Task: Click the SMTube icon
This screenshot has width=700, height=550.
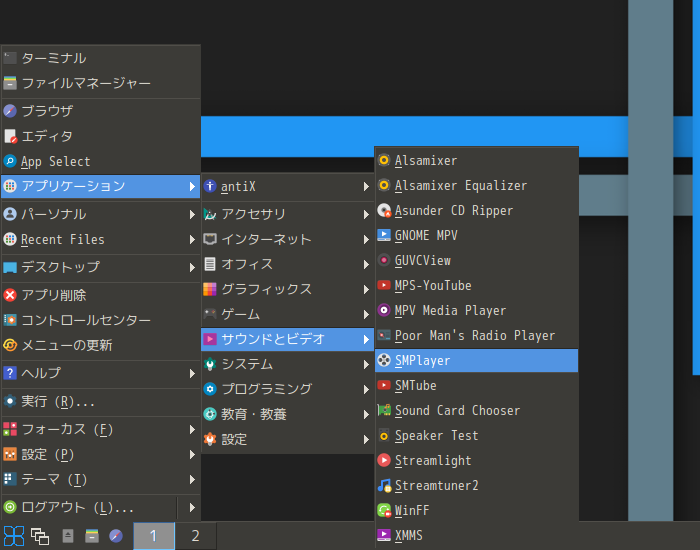Action: pos(384,385)
